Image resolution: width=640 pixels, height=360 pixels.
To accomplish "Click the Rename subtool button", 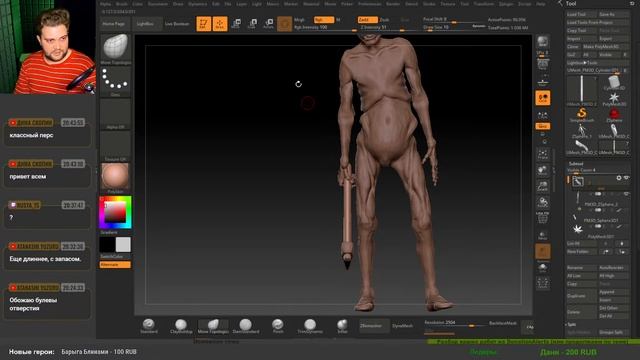I will pos(581,268).
